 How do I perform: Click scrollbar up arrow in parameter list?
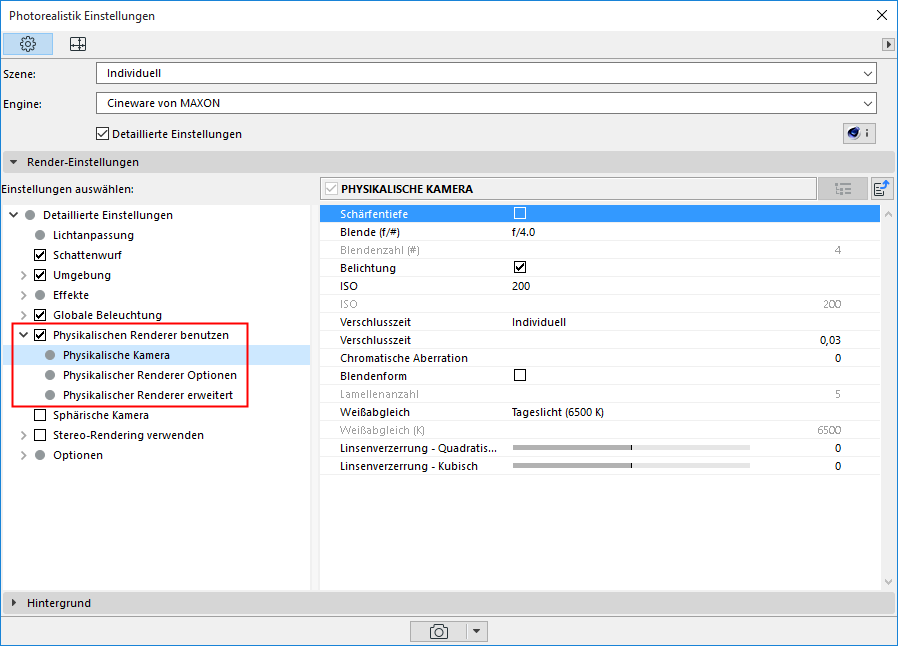tap(888, 214)
